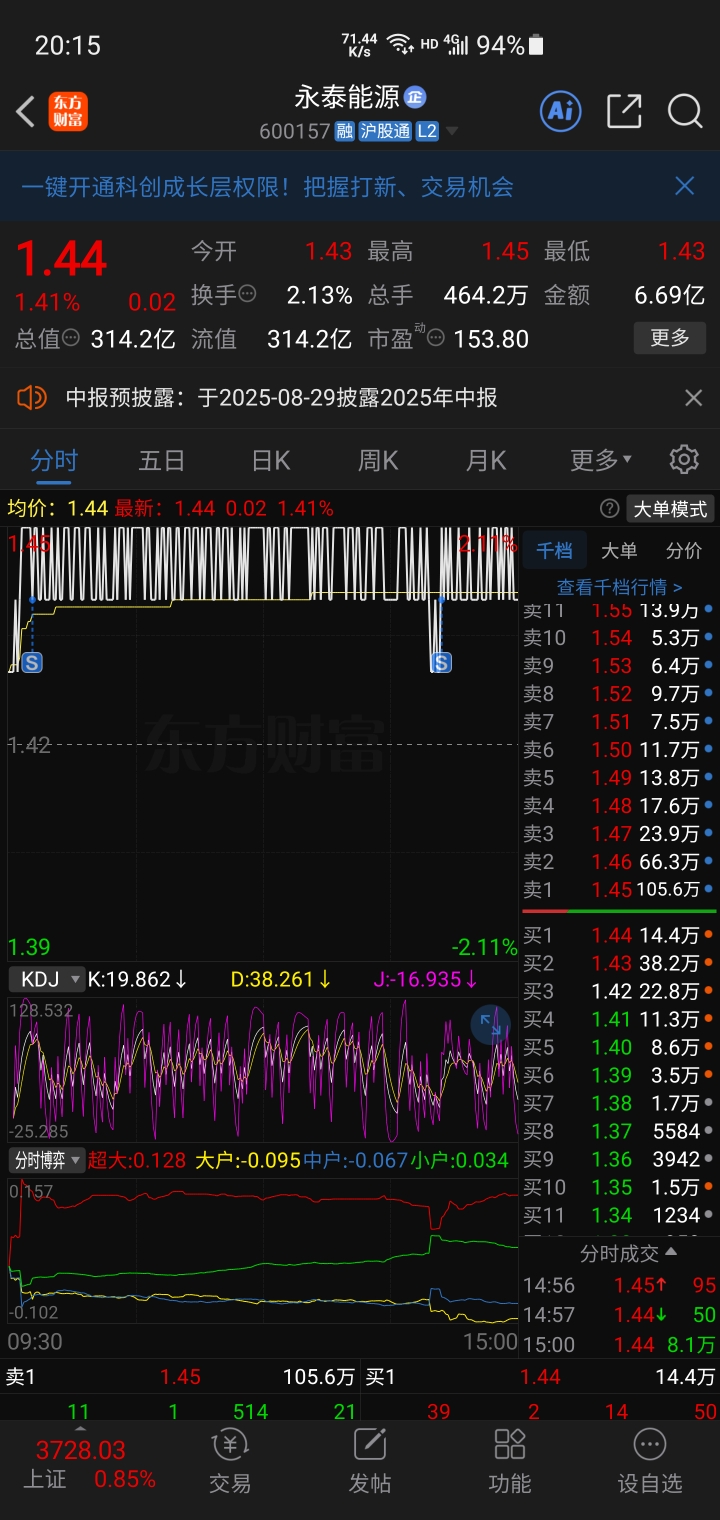Tap the 融 margin tag

pyautogui.click(x=345, y=131)
